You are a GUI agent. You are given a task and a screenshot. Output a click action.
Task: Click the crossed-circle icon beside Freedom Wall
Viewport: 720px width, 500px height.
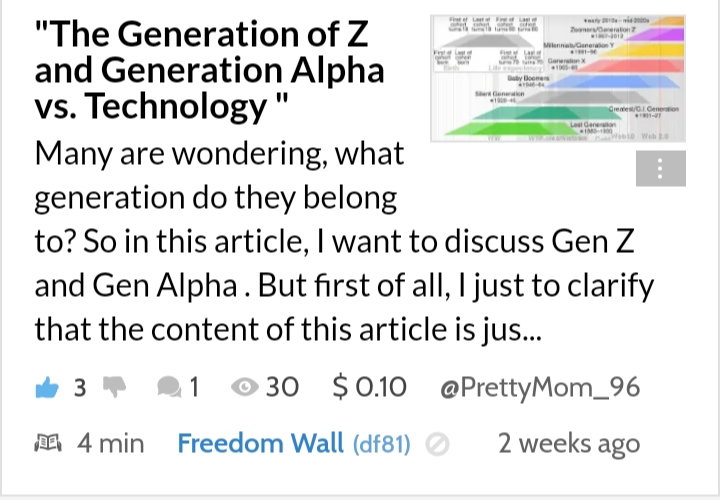437,444
